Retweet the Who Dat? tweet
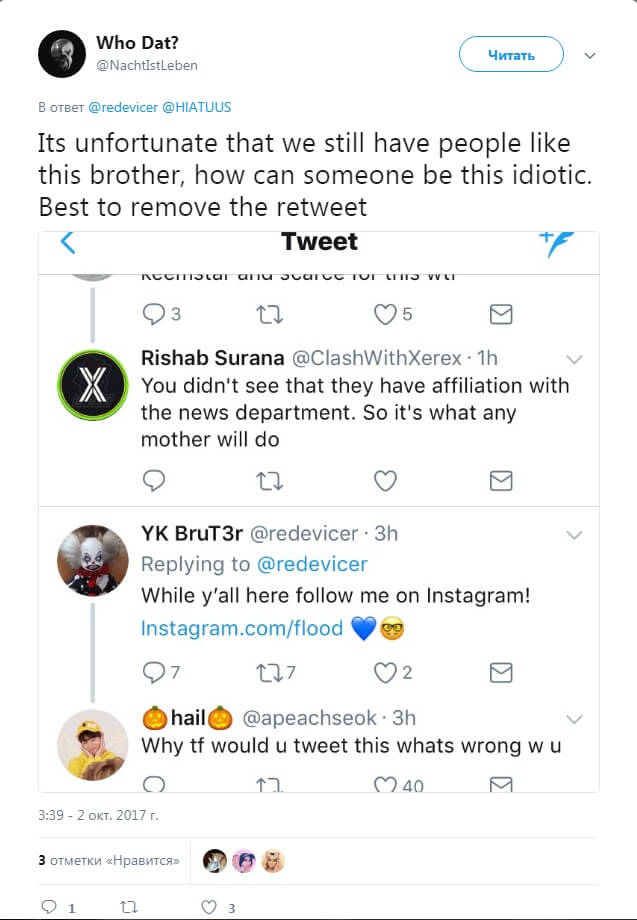Image resolution: width=637 pixels, height=920 pixels. [128, 907]
